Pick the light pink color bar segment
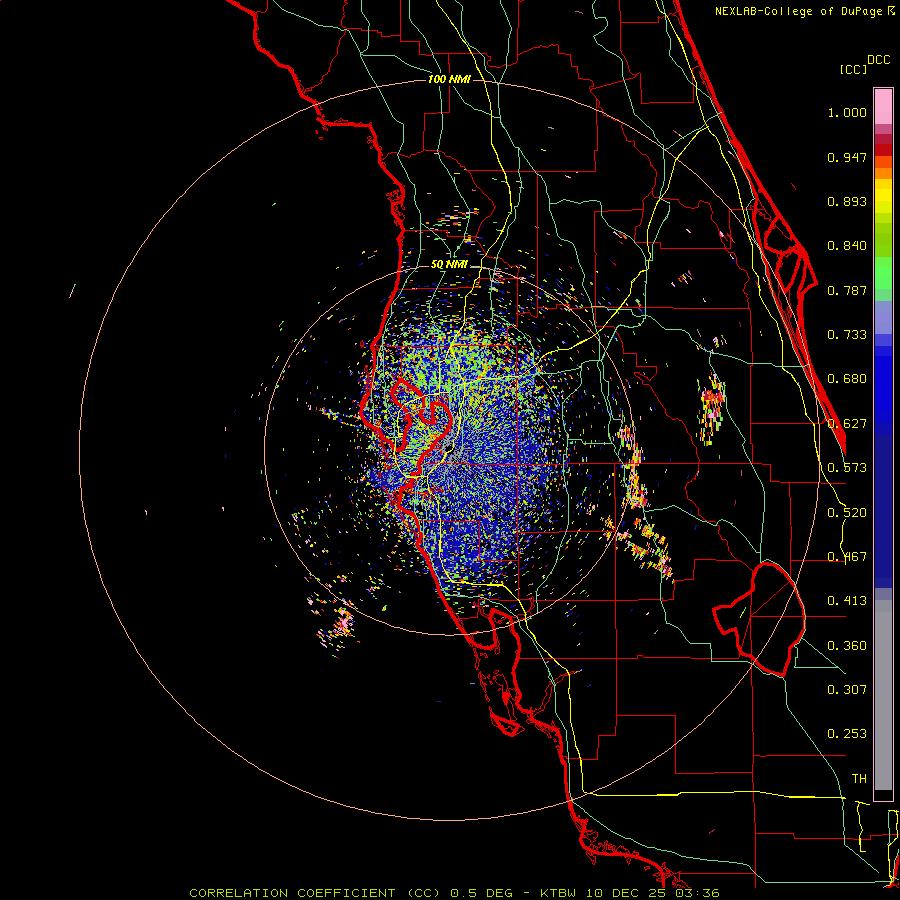 click(x=883, y=107)
